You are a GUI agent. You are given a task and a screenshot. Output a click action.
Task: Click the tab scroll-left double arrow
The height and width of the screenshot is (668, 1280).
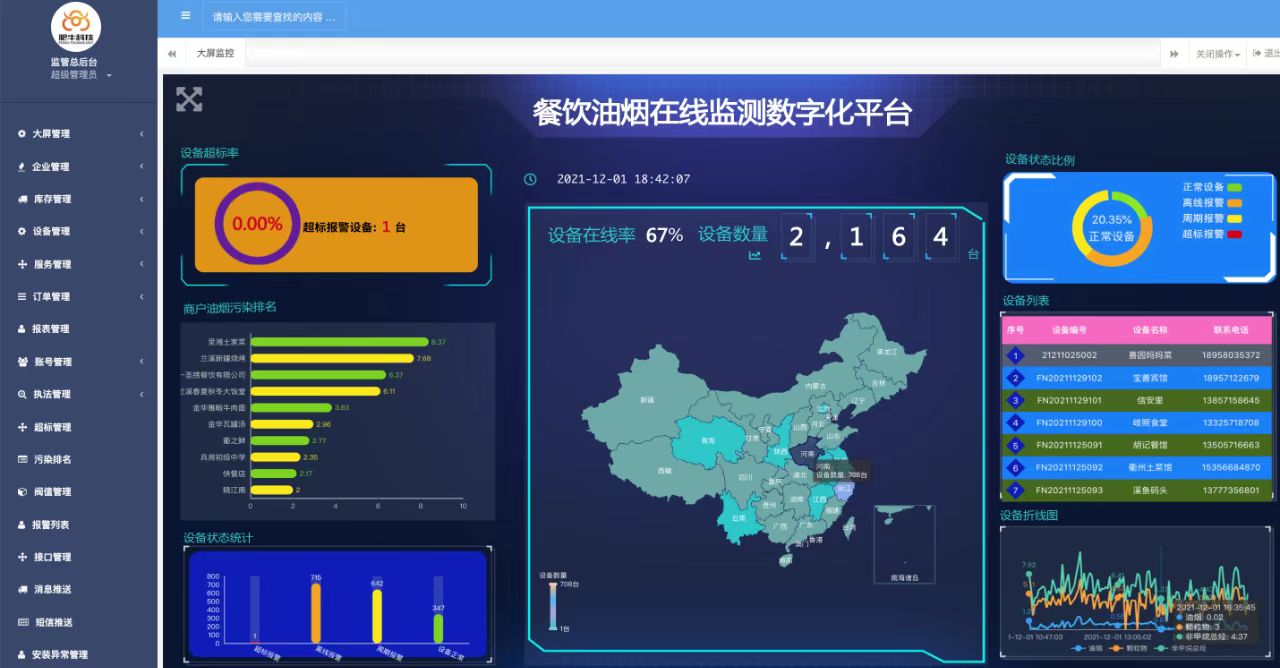[172, 54]
